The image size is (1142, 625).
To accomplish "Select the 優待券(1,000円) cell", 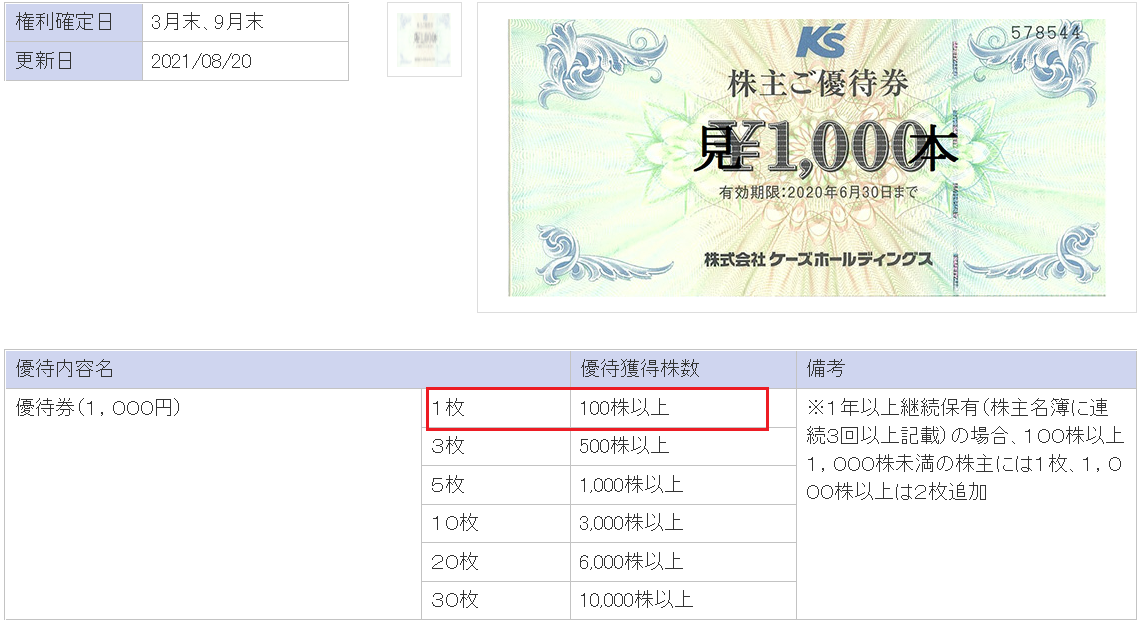I will click(213, 504).
